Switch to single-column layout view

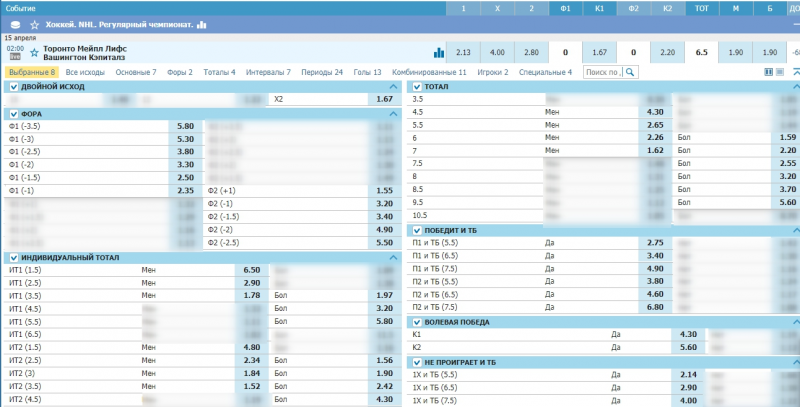coord(780,72)
